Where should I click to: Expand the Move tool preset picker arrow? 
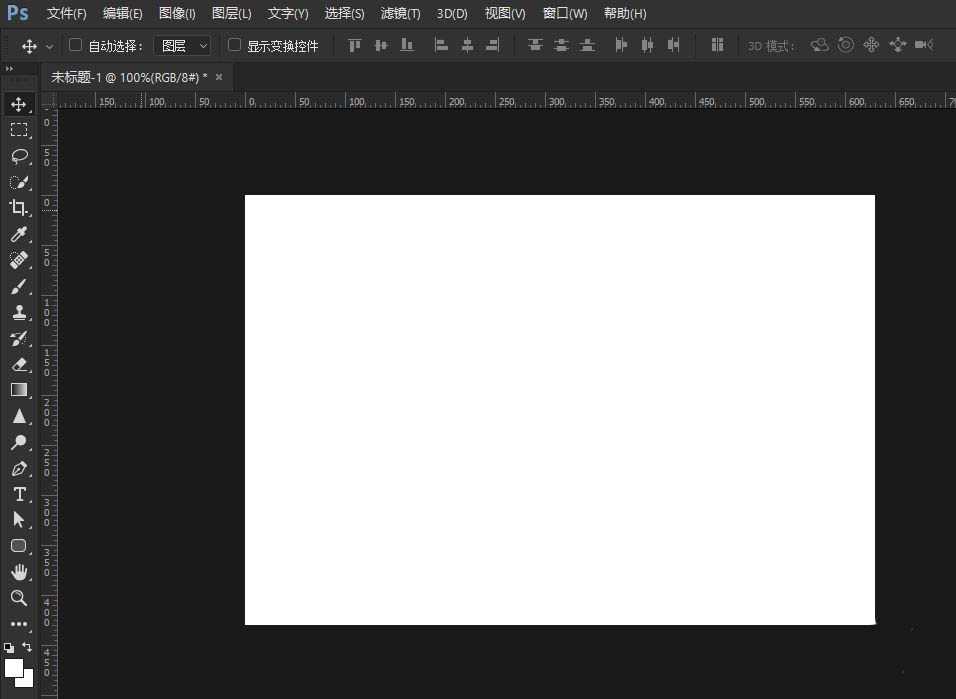tap(49, 46)
